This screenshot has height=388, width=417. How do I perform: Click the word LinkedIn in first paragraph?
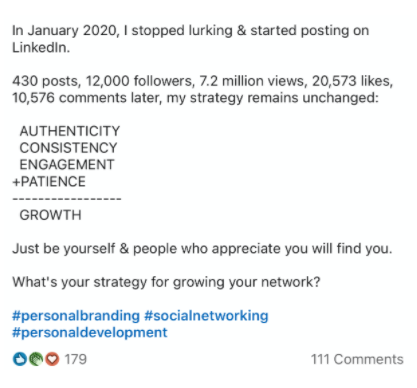click(x=41, y=48)
